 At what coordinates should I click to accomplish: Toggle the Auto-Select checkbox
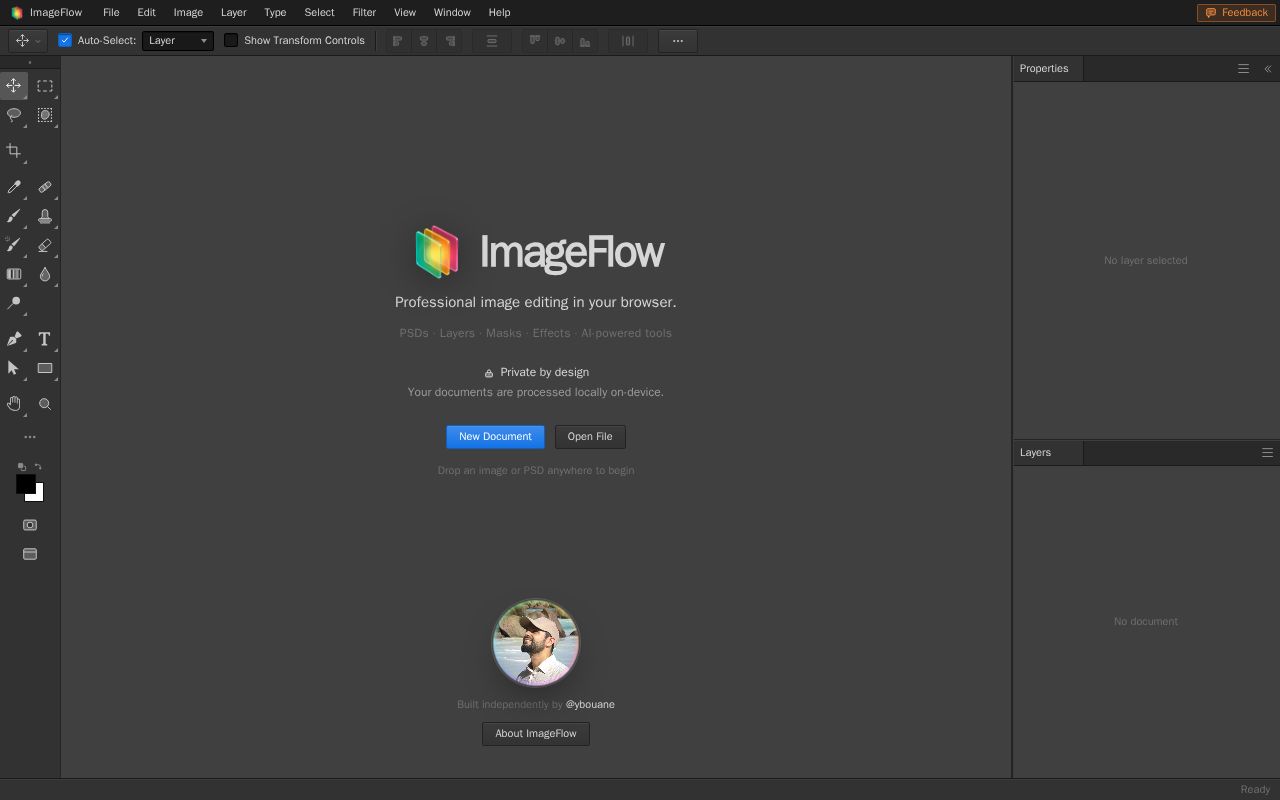(65, 41)
